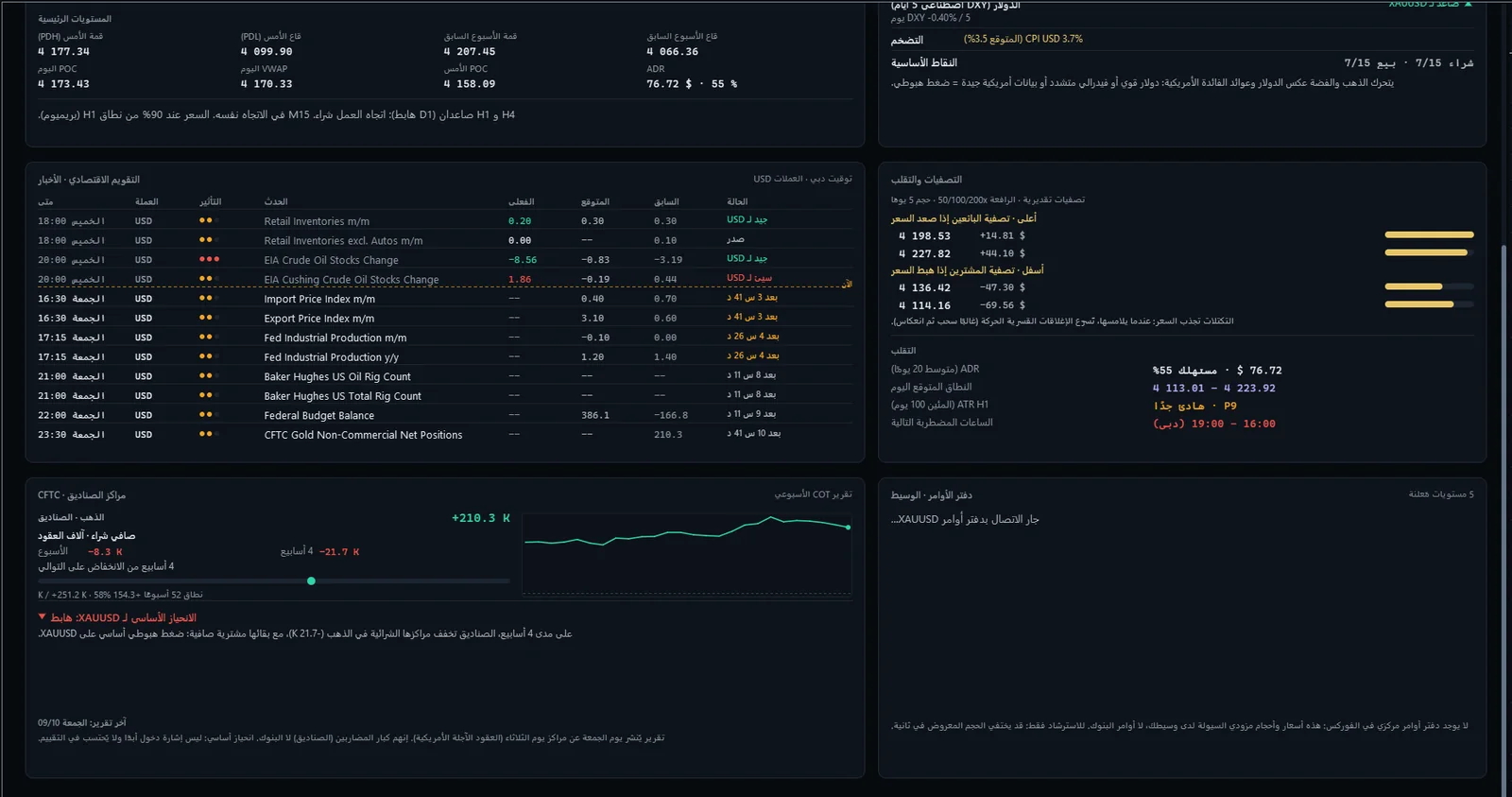The width and height of the screenshot is (1512, 797).
Task: Select the 'Export Price Index m/m' row
Action: pos(318,319)
